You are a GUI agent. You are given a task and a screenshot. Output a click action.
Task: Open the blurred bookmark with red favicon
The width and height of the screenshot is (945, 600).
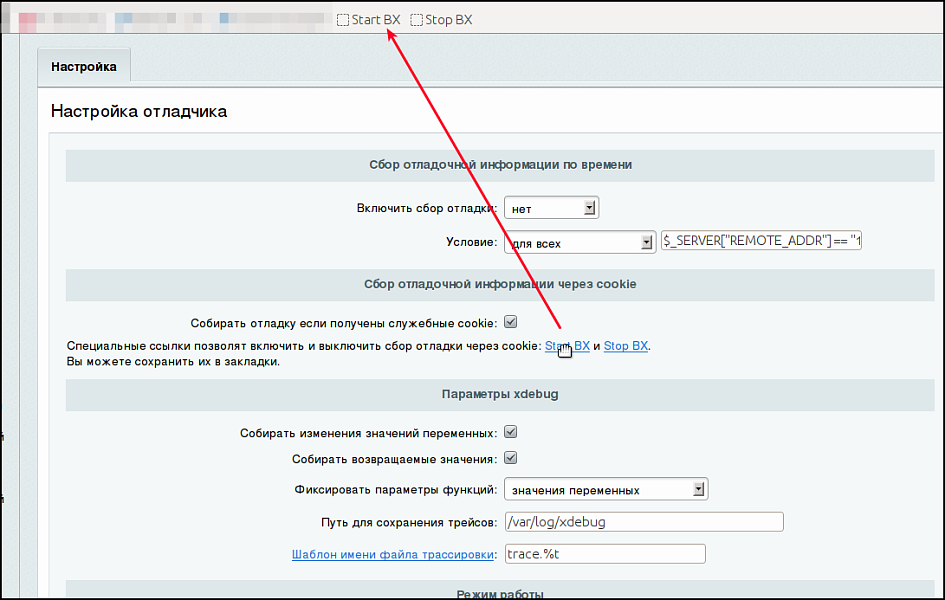60,19
